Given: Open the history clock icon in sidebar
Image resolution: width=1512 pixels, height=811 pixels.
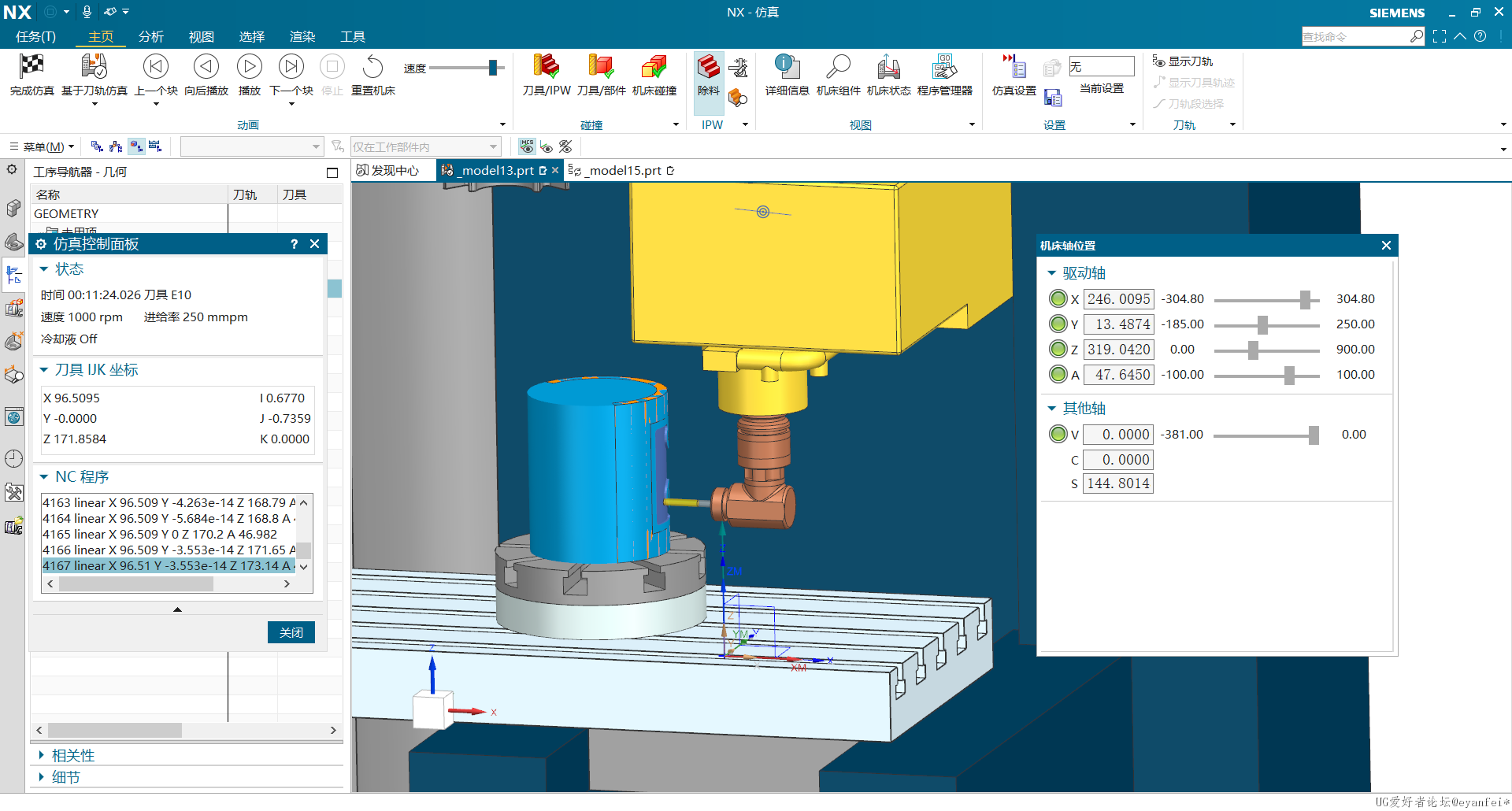Looking at the screenshot, I should [13, 458].
